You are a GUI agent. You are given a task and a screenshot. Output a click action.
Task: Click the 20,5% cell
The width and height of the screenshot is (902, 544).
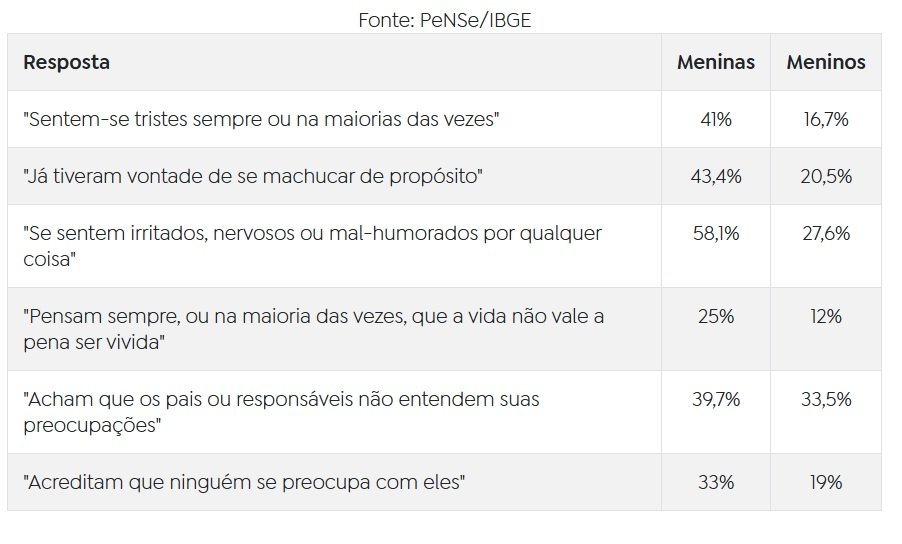tap(826, 176)
